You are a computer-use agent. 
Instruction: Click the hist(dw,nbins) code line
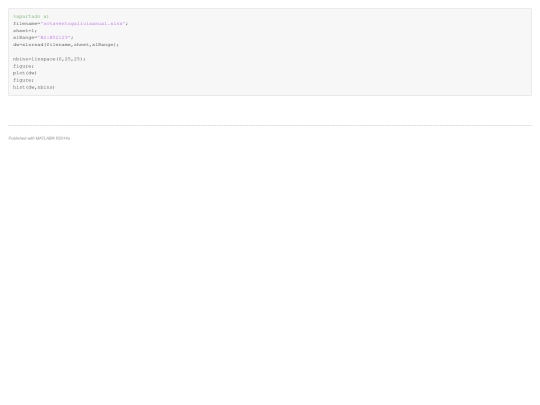[x=34, y=87]
